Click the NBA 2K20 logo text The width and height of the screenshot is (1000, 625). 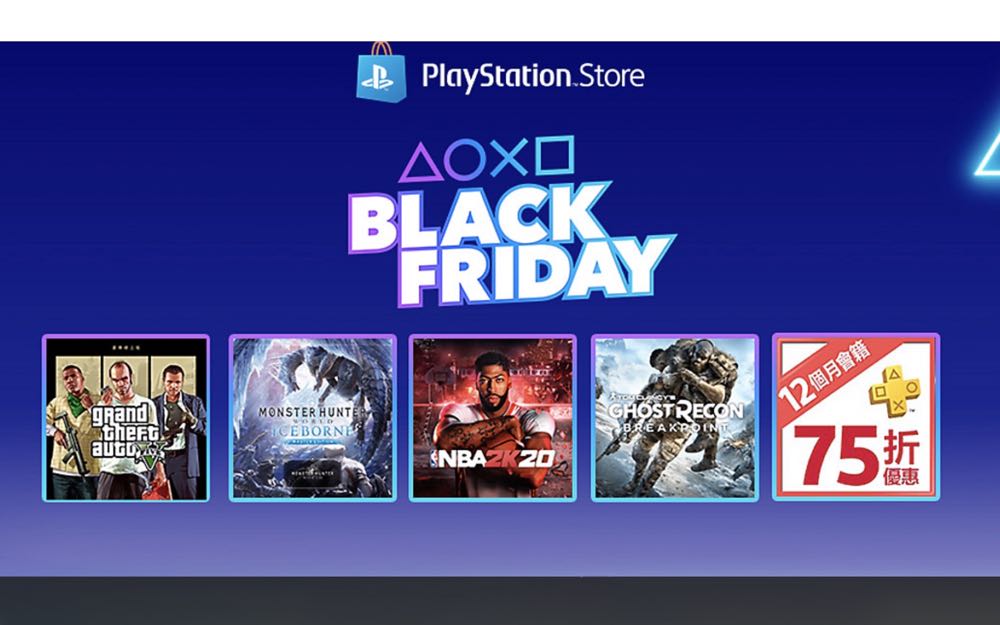(x=492, y=459)
